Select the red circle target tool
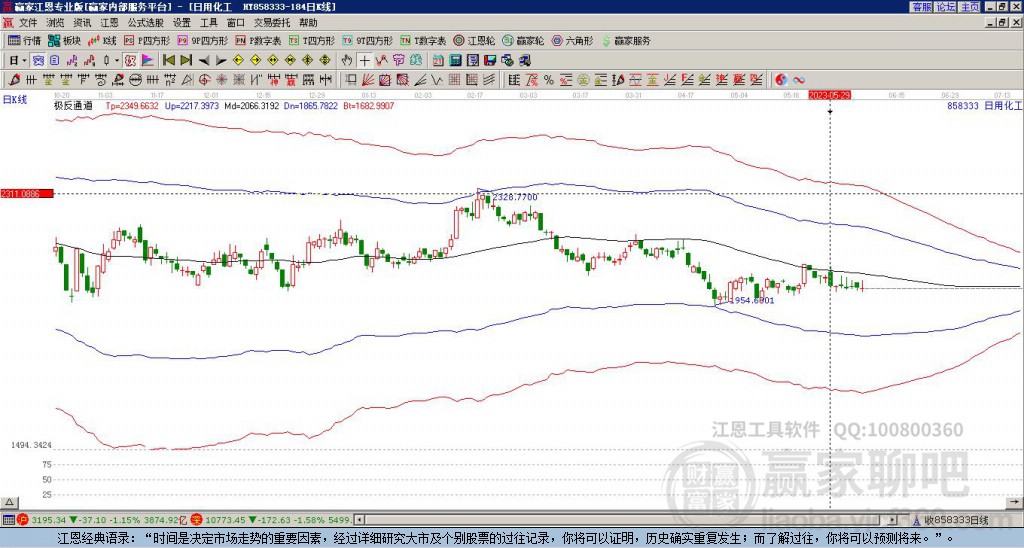The image size is (1024, 548). click(204, 80)
